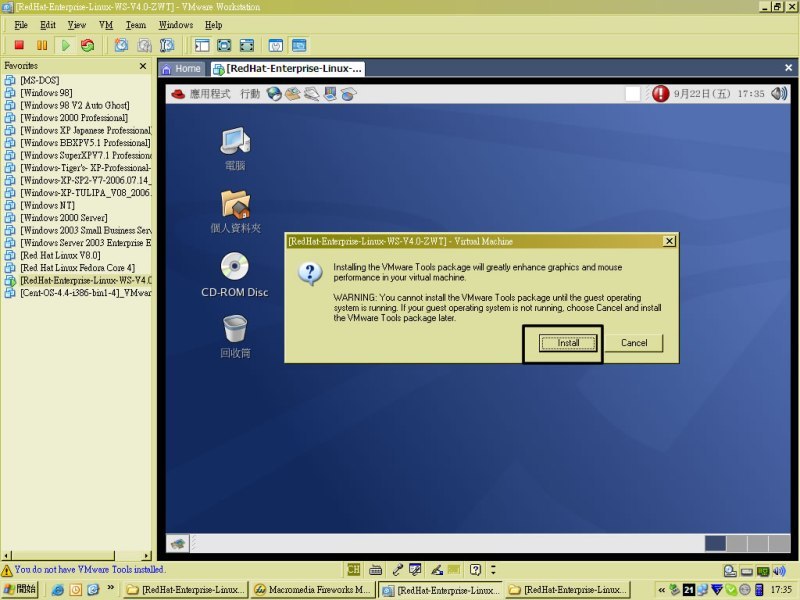Open the email client icon in guest panel
Screen dimensions: 800x600
click(x=293, y=94)
